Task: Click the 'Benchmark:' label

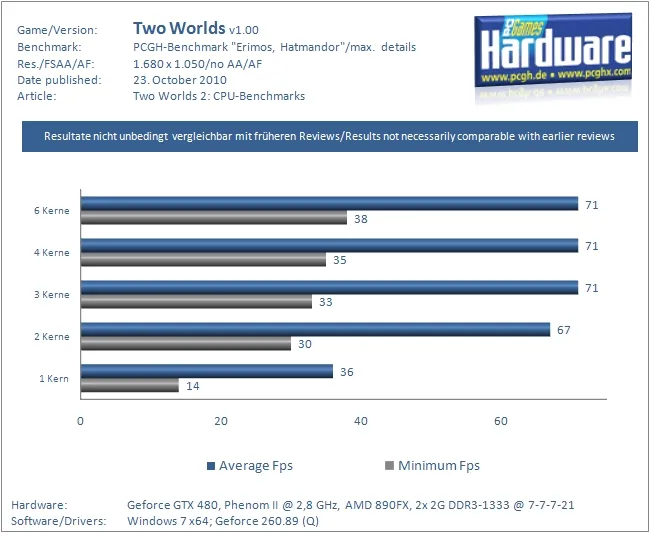Action: [49, 47]
